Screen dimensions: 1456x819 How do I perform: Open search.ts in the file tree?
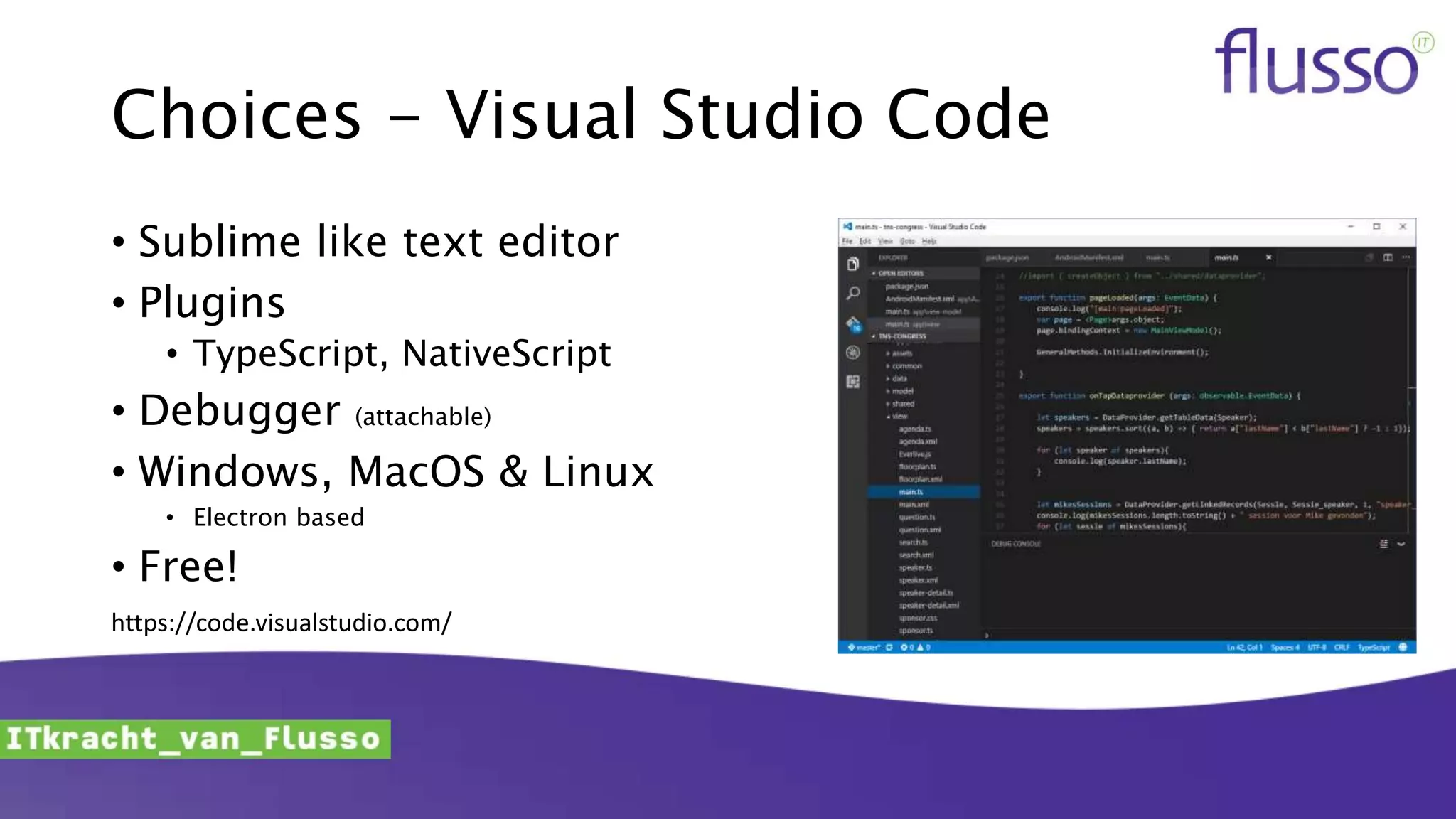913,542
